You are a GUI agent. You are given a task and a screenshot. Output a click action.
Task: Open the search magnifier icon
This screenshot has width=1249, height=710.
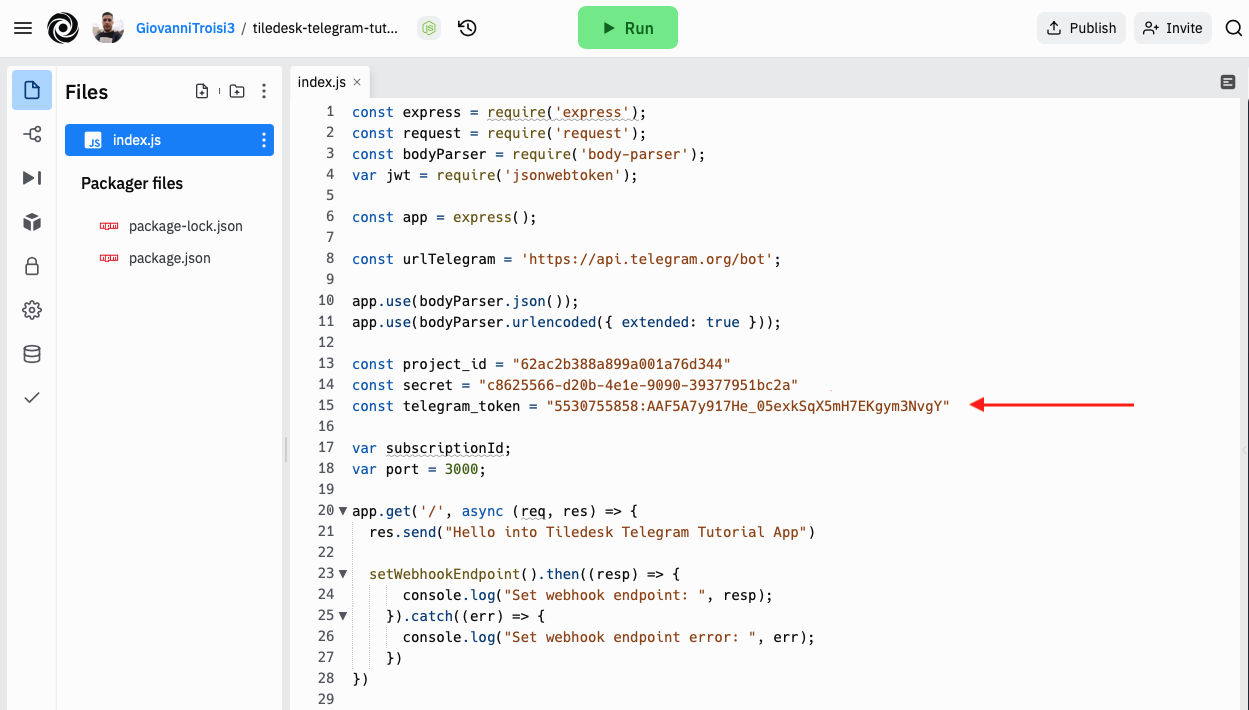1233,28
